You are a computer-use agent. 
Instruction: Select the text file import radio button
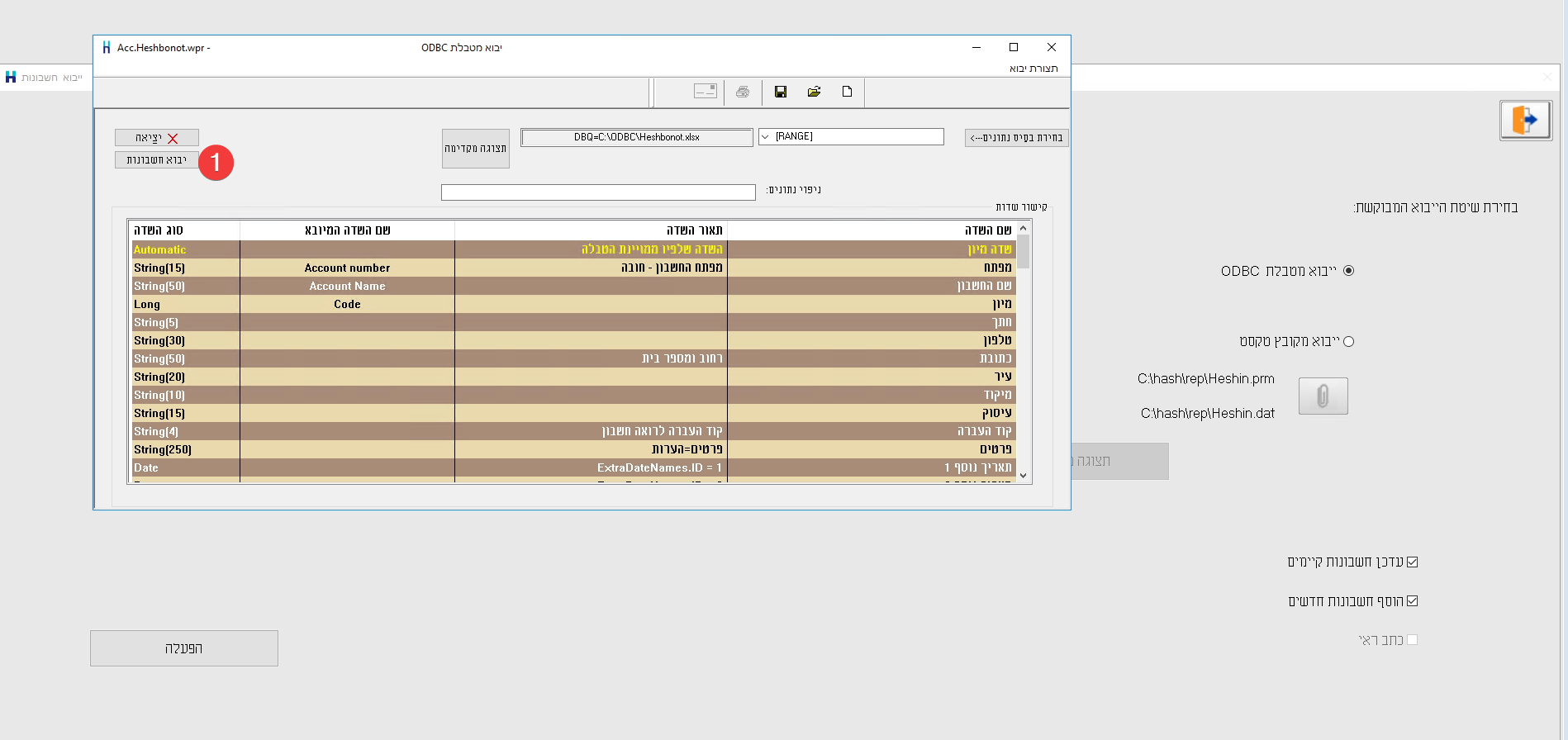(x=1349, y=342)
